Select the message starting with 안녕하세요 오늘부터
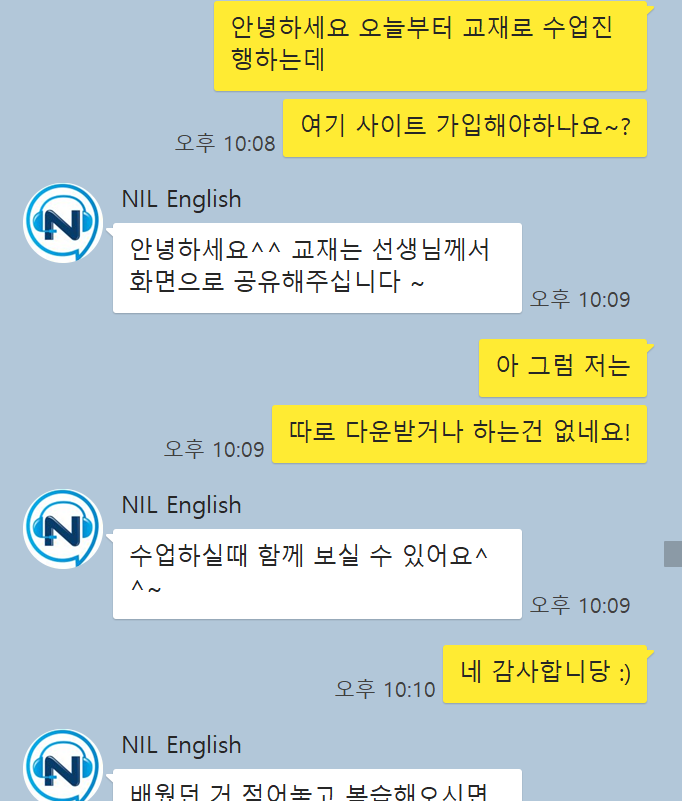 [x=431, y=45]
